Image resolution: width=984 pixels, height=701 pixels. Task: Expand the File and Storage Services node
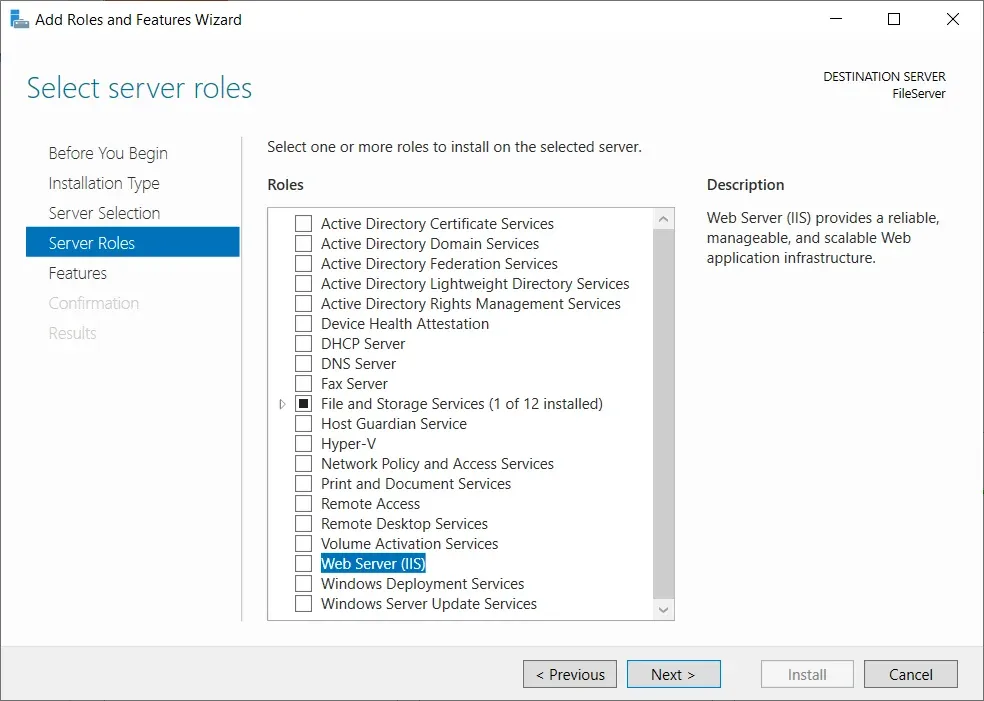pyautogui.click(x=283, y=403)
